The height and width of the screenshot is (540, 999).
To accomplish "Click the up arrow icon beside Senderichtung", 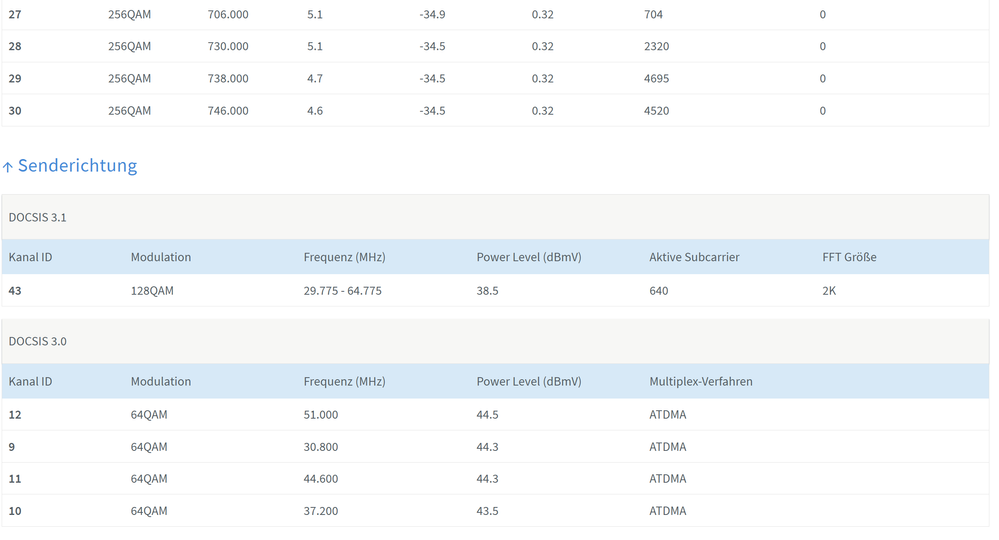I will click(x=8, y=167).
